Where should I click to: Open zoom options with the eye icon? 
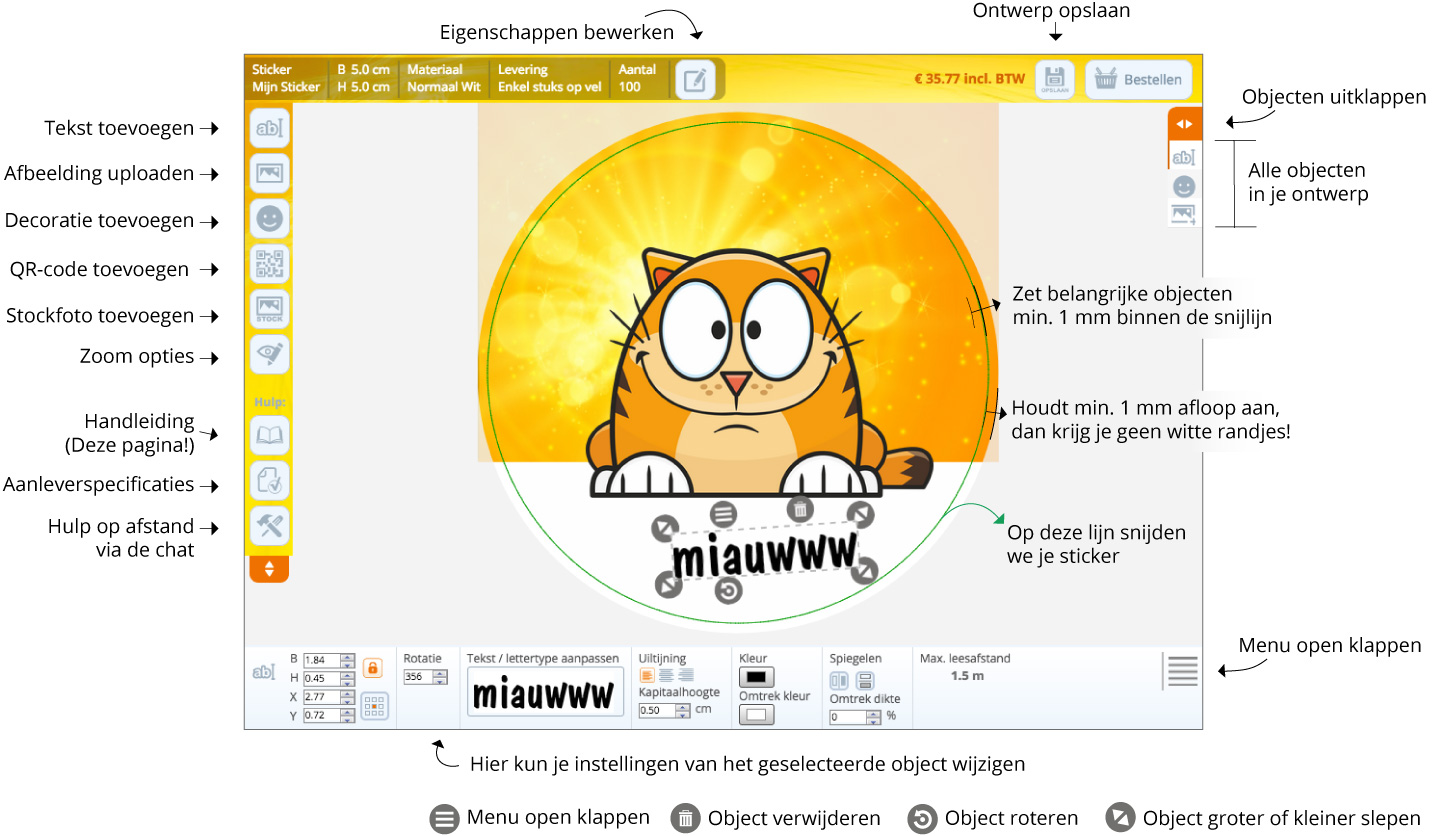[x=269, y=355]
